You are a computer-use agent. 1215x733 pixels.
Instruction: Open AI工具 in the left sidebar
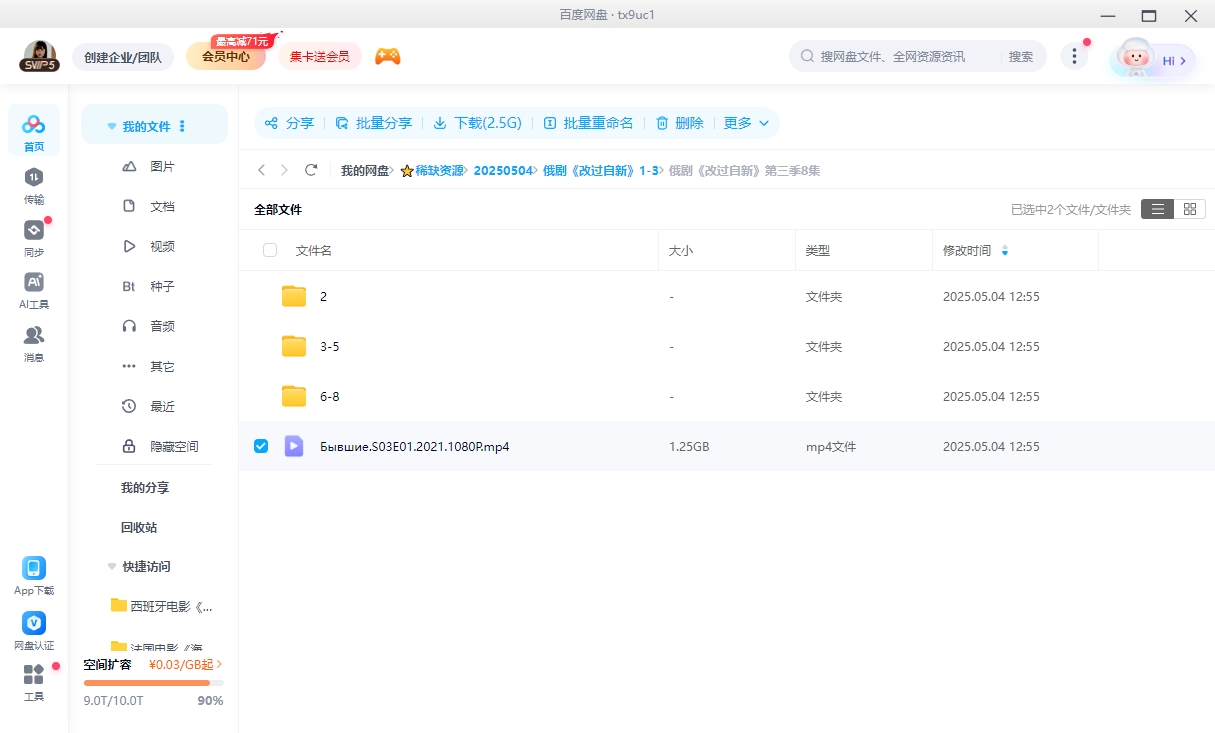point(34,290)
